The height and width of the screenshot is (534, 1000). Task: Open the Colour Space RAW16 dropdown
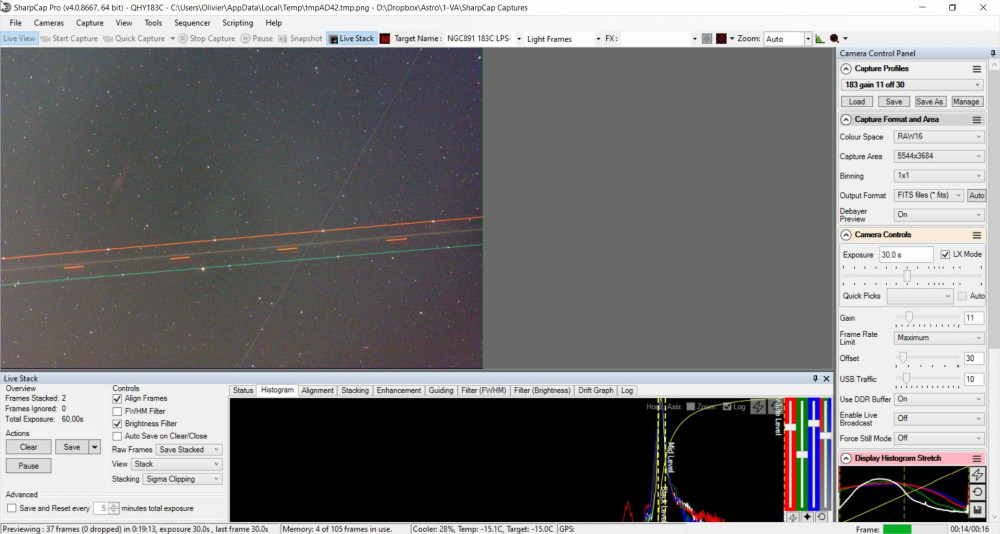(939, 137)
